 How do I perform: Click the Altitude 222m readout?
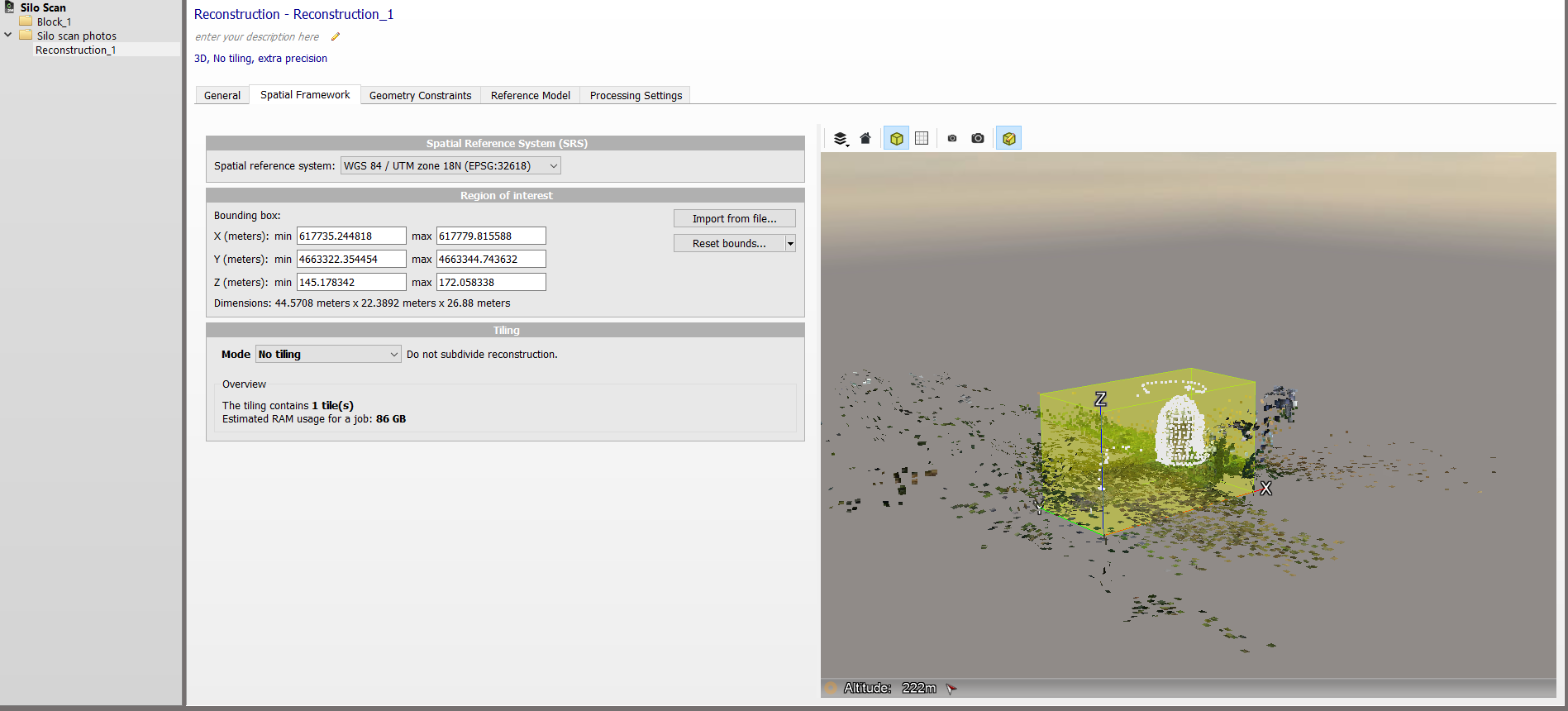click(x=889, y=688)
